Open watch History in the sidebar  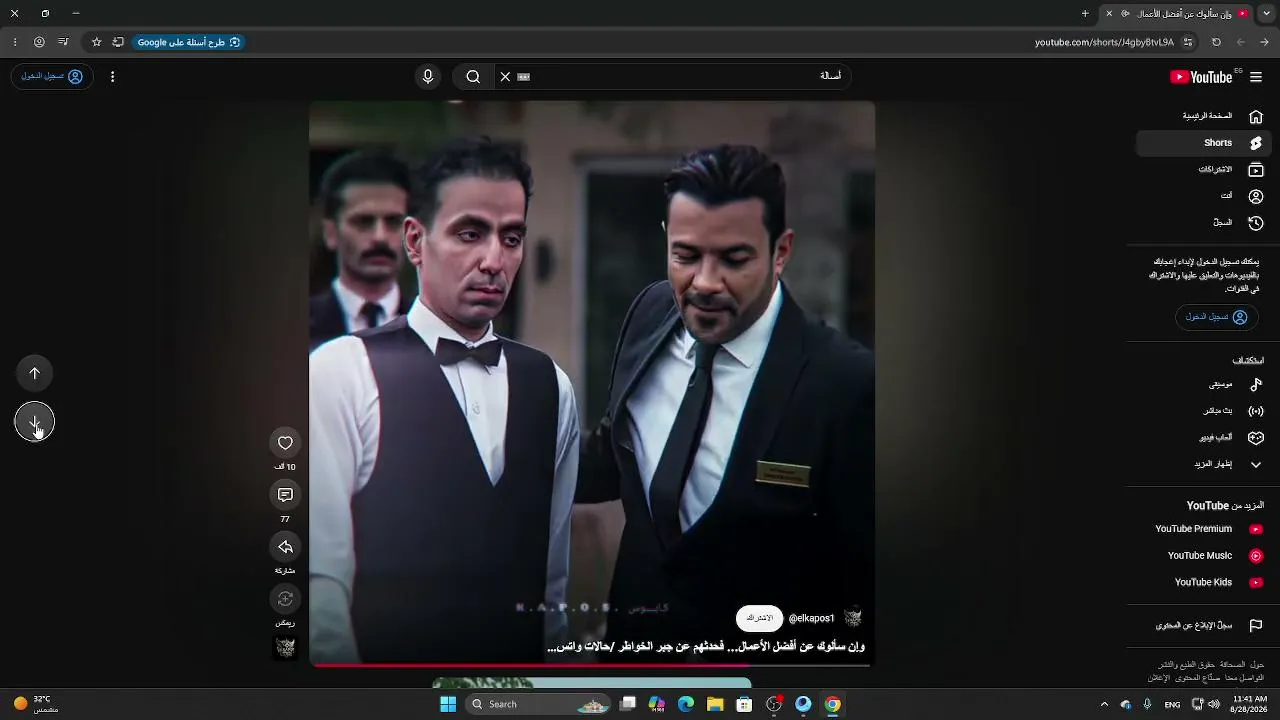pos(1203,223)
